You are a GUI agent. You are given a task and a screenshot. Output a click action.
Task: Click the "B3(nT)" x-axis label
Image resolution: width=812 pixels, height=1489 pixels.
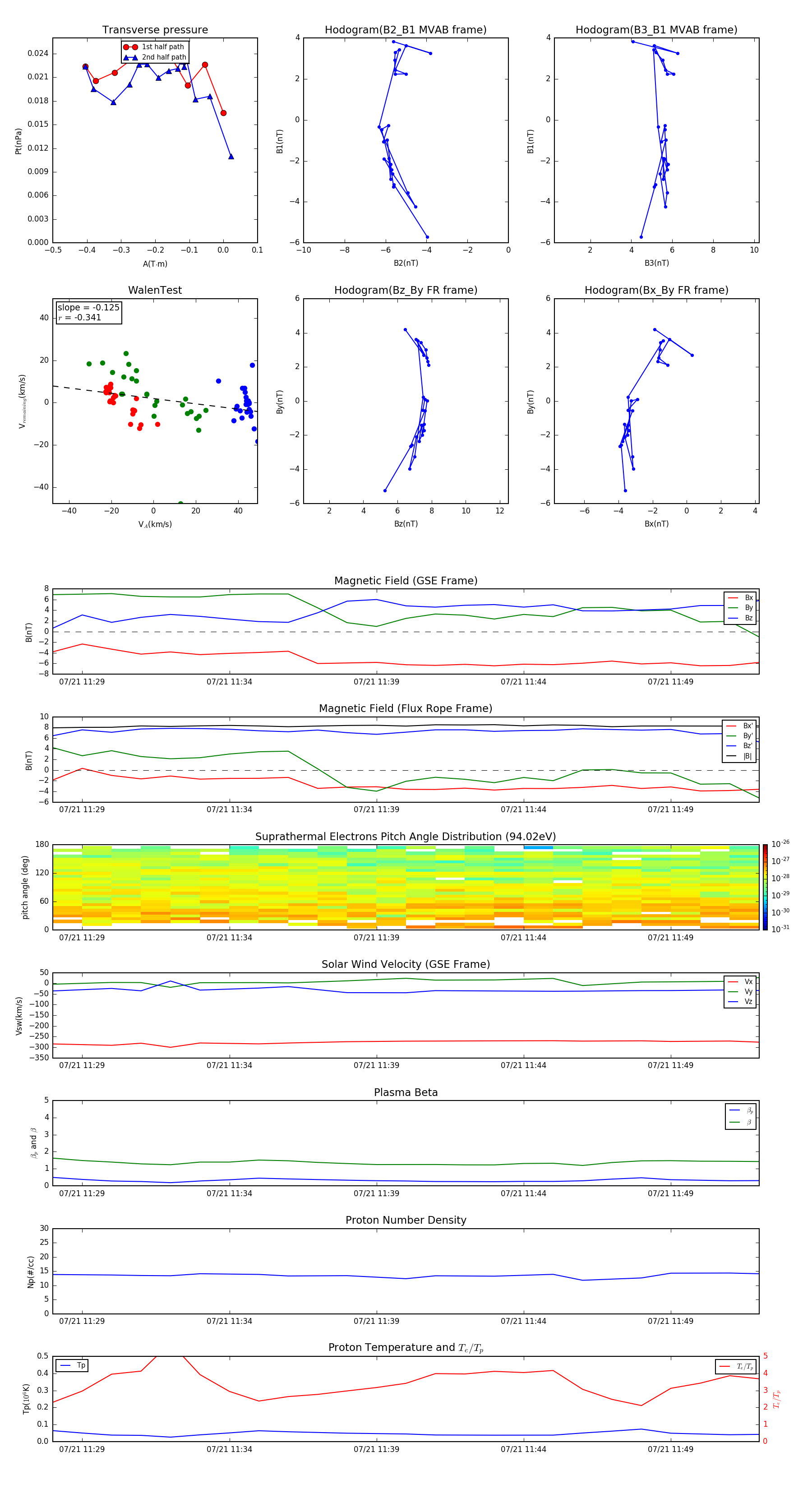click(656, 263)
